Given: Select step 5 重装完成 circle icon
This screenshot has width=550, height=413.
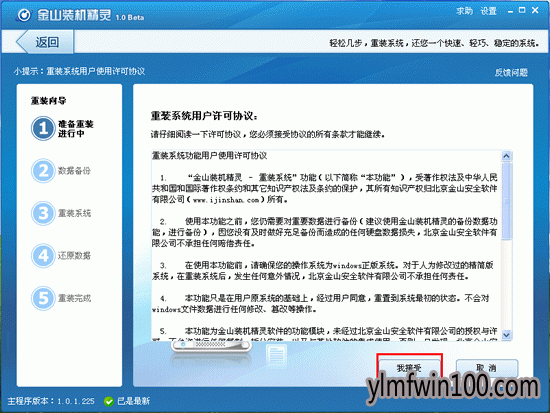Looking at the screenshot, I should click(43, 298).
